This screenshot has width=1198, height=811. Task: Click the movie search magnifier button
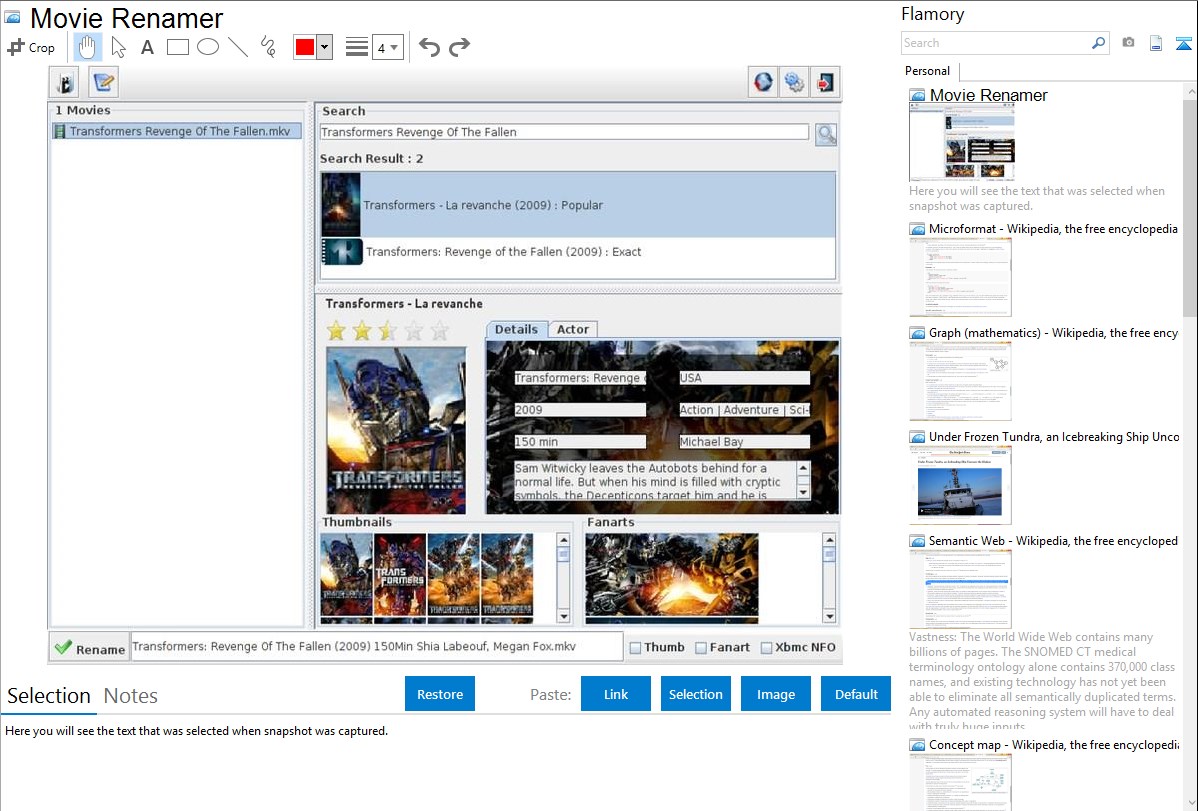[x=826, y=135]
